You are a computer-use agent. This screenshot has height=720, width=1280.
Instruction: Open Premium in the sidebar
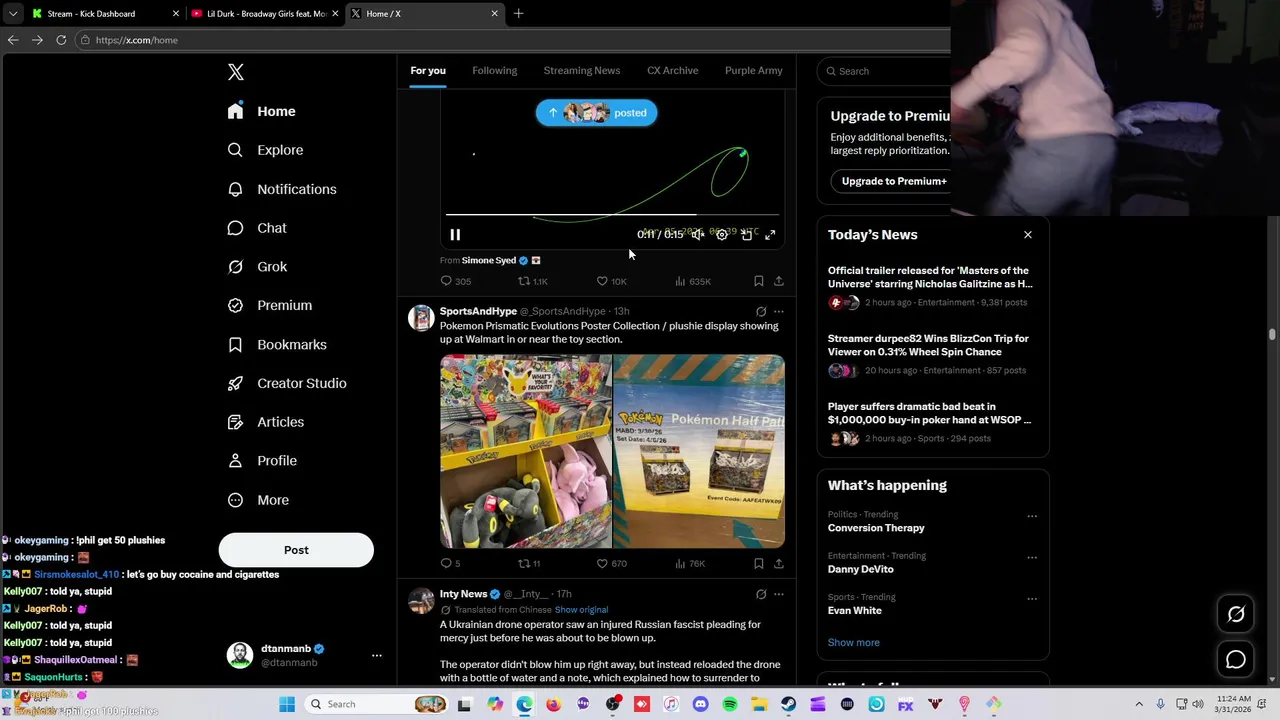pos(270,305)
